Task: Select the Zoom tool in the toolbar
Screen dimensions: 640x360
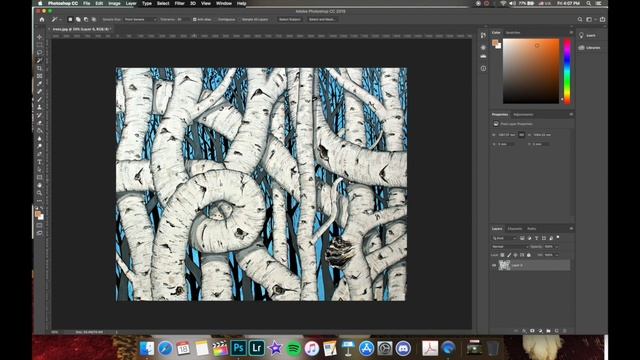Action: (x=40, y=193)
